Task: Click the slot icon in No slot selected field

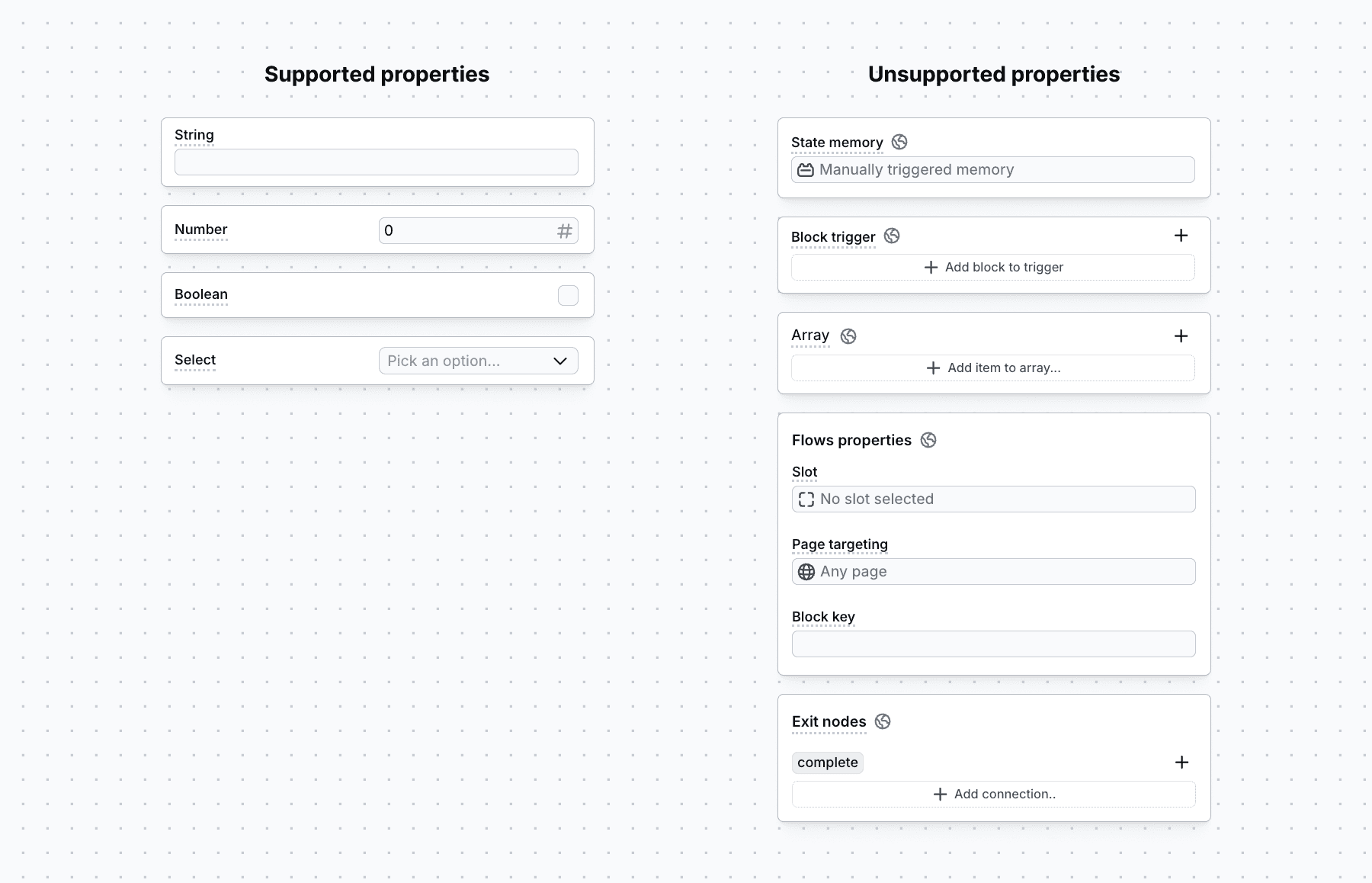Action: [x=806, y=499]
